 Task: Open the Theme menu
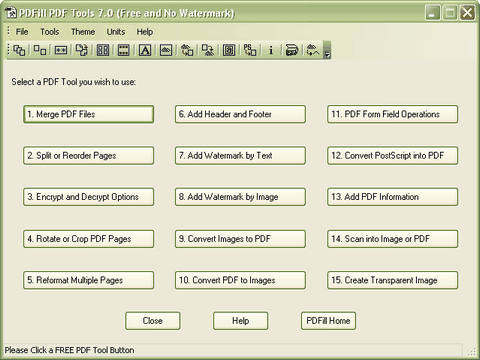pos(83,32)
